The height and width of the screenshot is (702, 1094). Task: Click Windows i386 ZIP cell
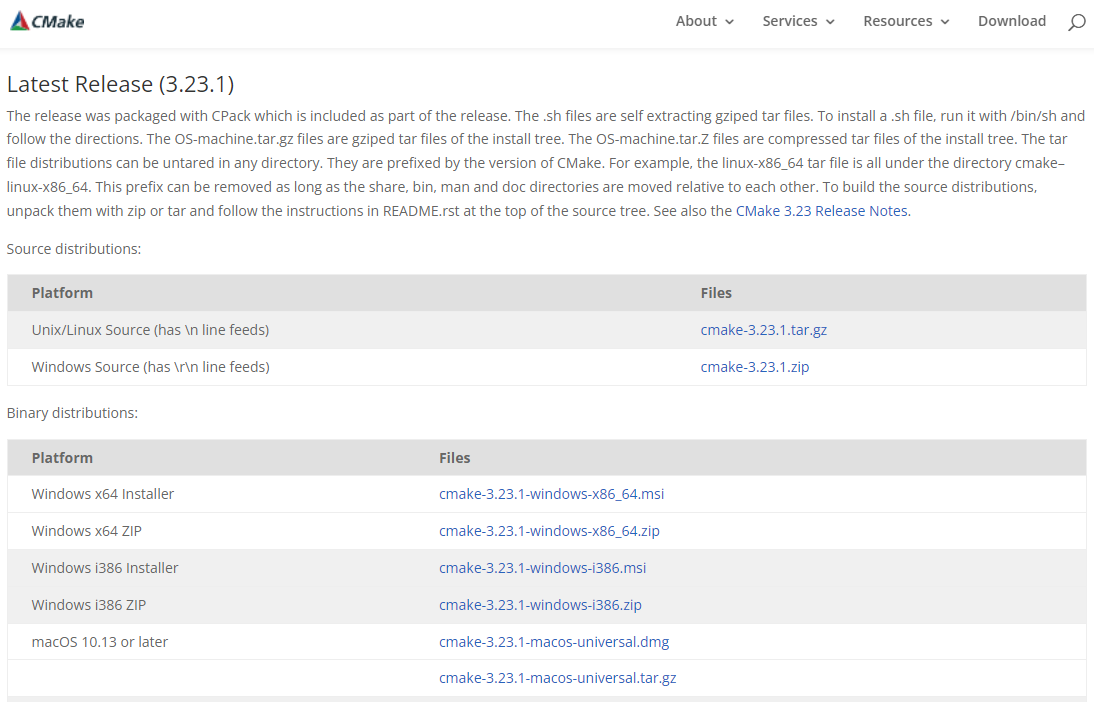tap(89, 605)
